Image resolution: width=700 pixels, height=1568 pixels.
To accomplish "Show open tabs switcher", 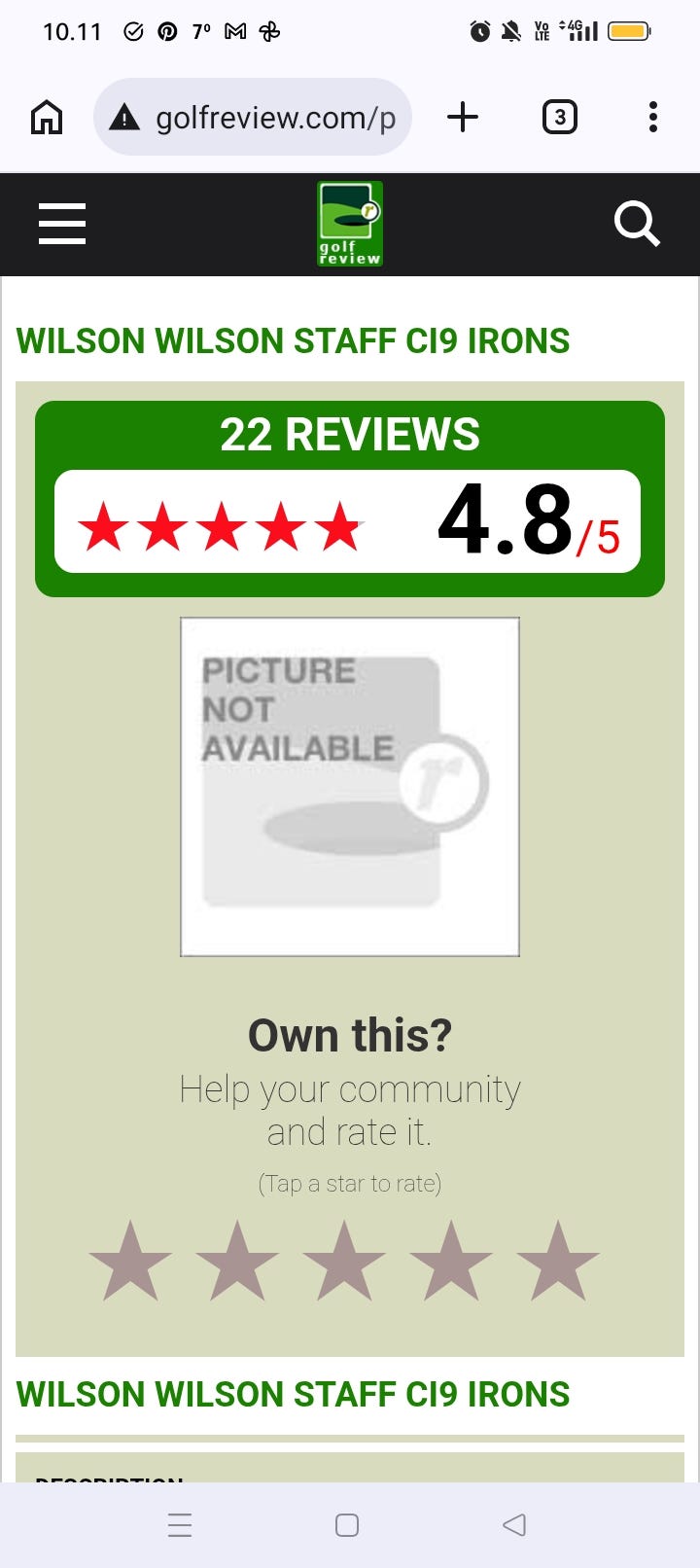I will (559, 118).
